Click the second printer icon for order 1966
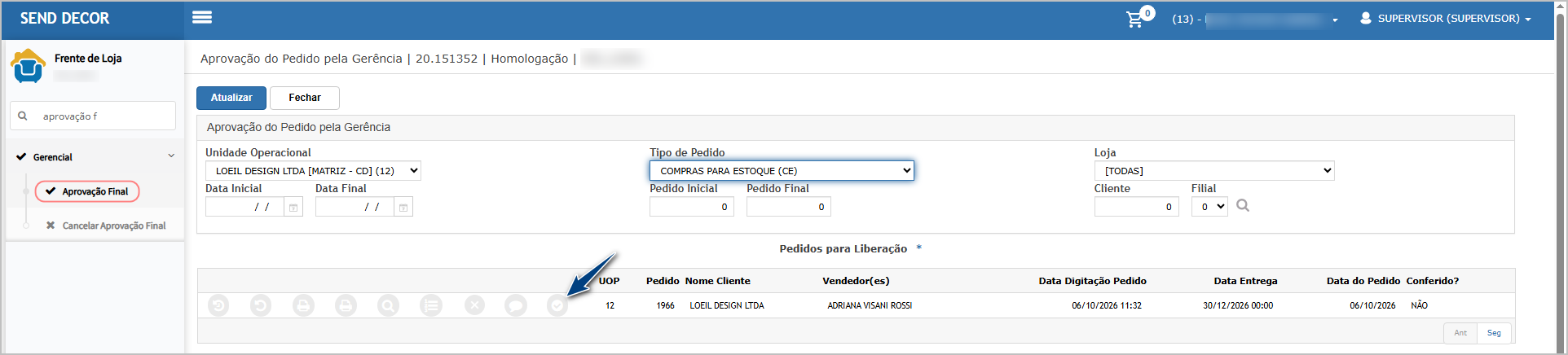The height and width of the screenshot is (355, 1568). (346, 305)
